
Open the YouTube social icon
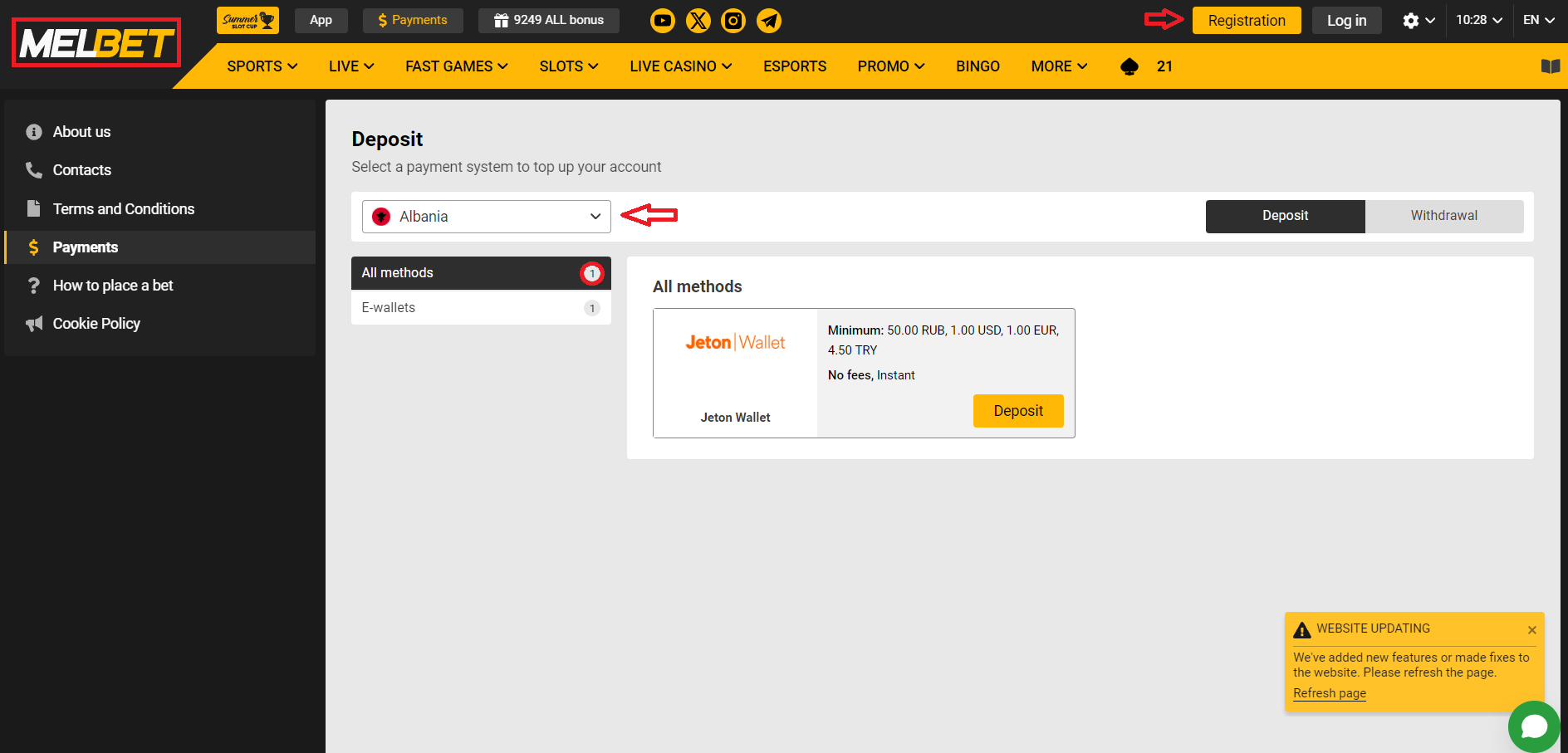[663, 21]
